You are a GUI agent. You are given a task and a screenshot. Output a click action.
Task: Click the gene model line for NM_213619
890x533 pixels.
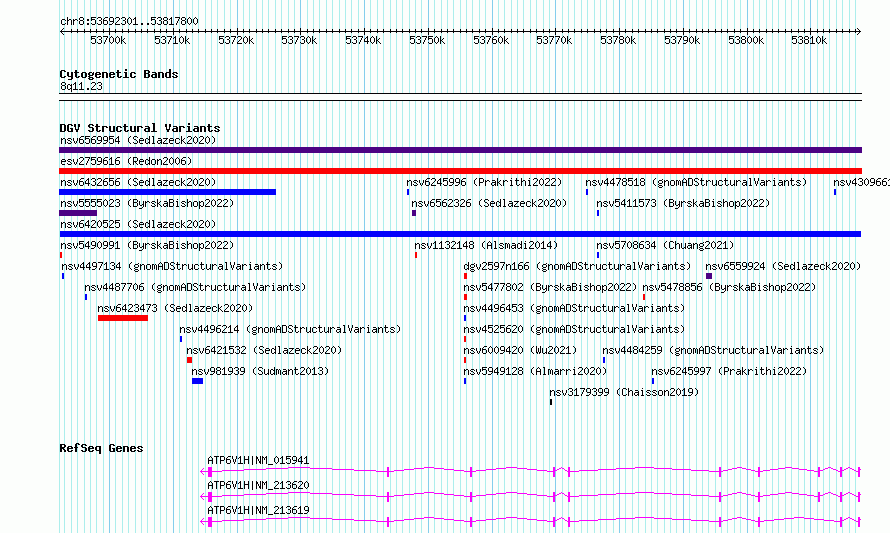click(x=531, y=521)
